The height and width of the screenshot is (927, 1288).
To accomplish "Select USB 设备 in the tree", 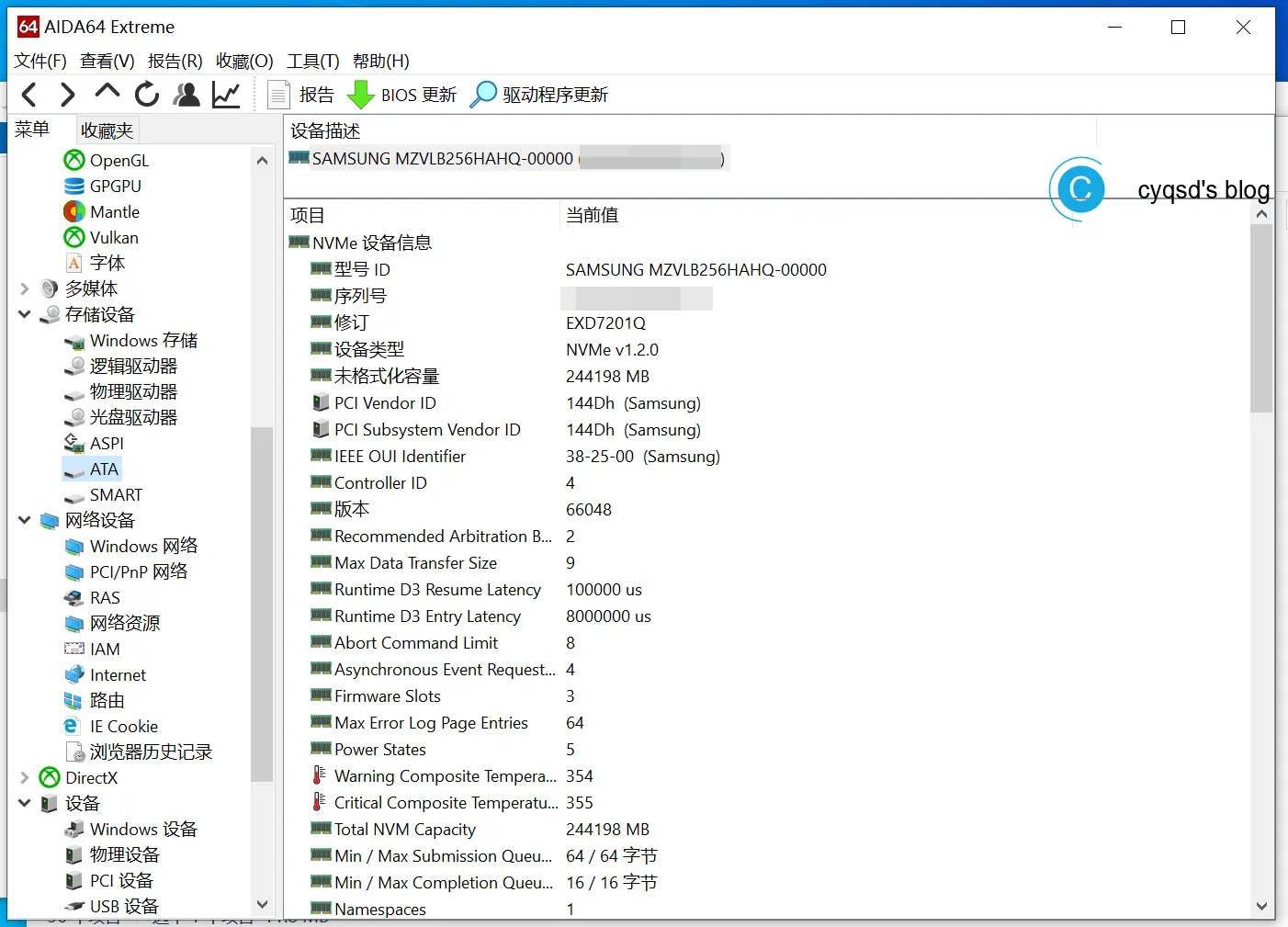I will pyautogui.click(x=111, y=906).
